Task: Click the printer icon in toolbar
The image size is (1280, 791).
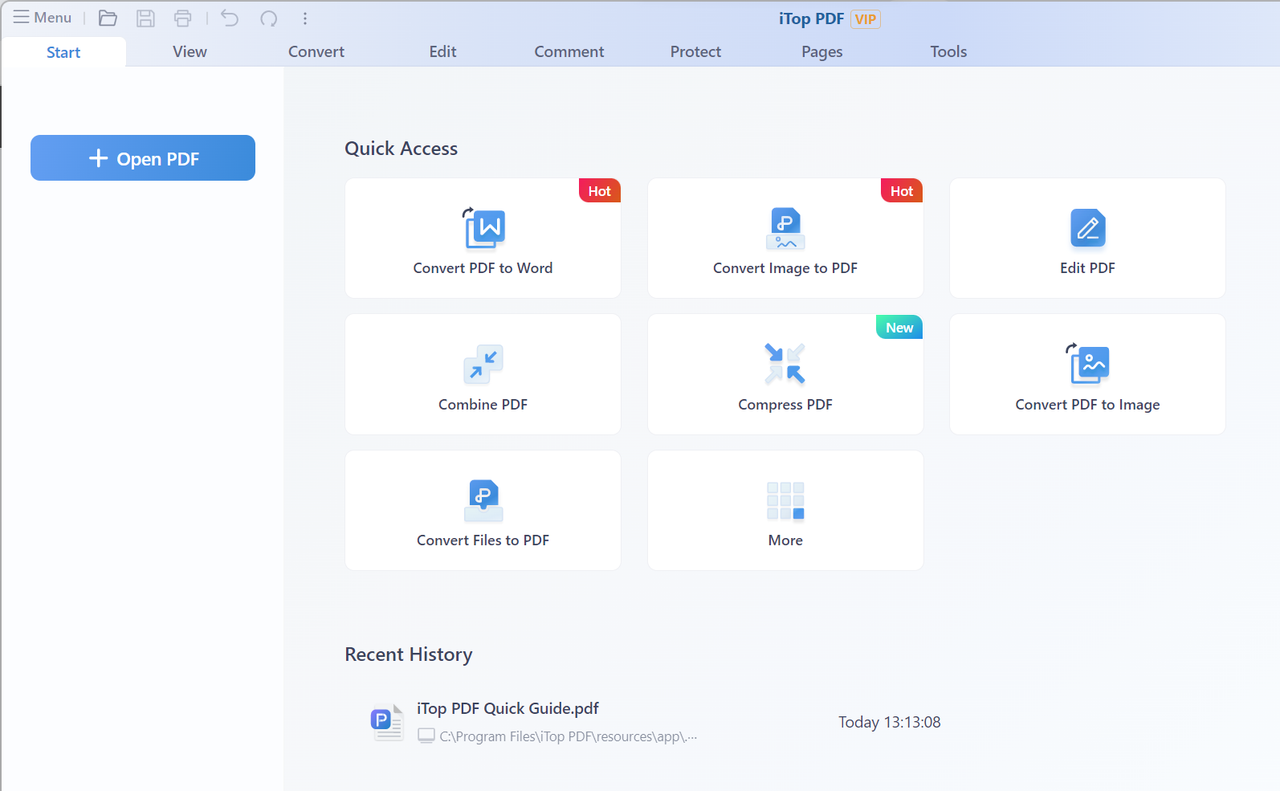Action: 182,18
